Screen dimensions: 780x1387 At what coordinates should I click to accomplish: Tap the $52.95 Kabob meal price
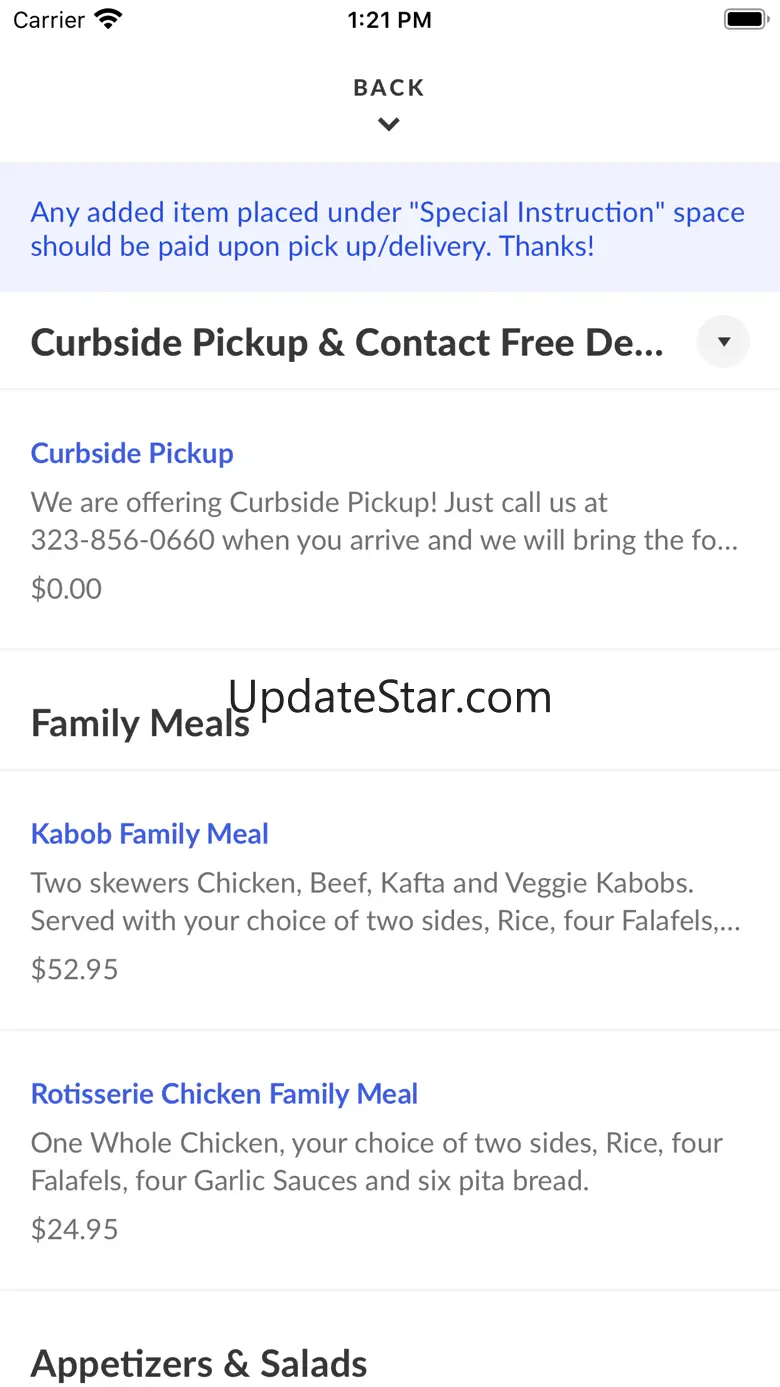(x=74, y=969)
